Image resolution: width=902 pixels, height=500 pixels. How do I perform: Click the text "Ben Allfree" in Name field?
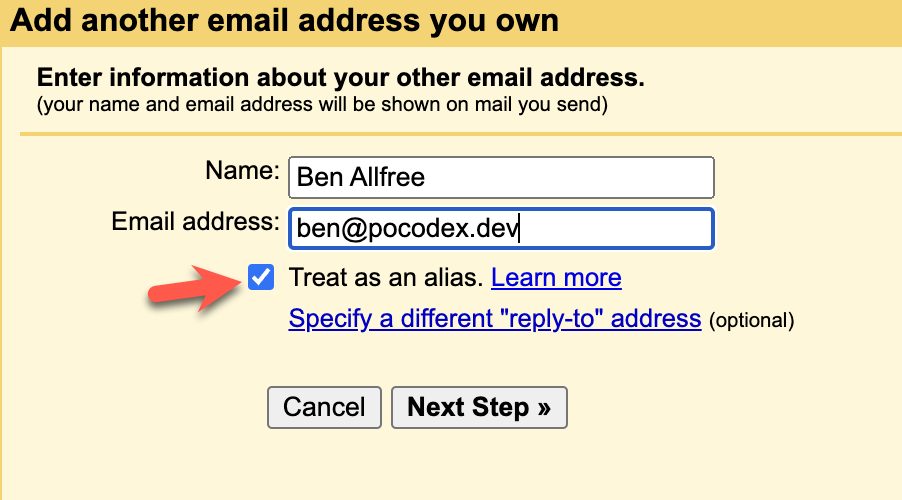coord(361,178)
